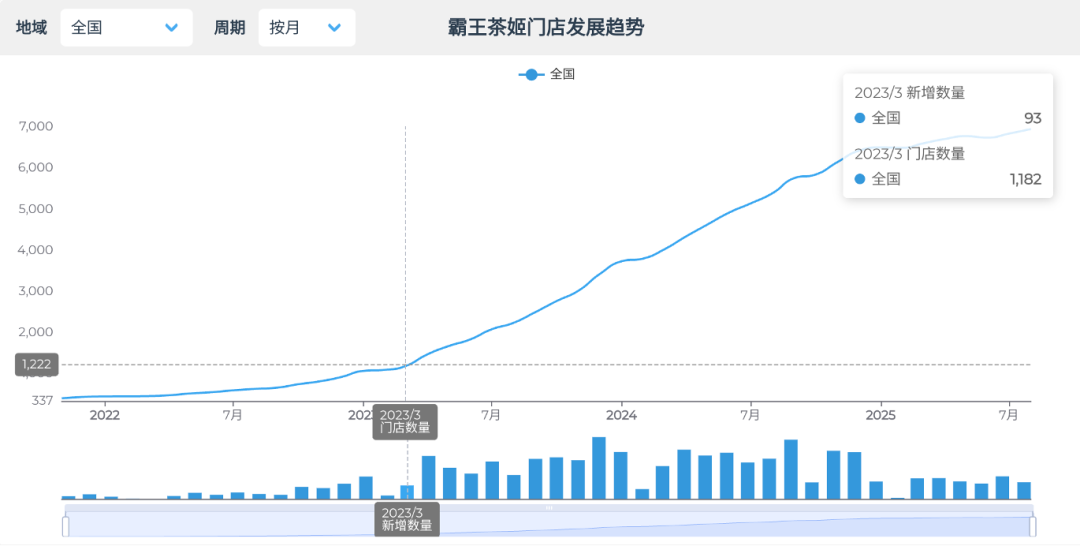Select the 2024 x-axis label
This screenshot has height=546, width=1080.
coord(621,415)
